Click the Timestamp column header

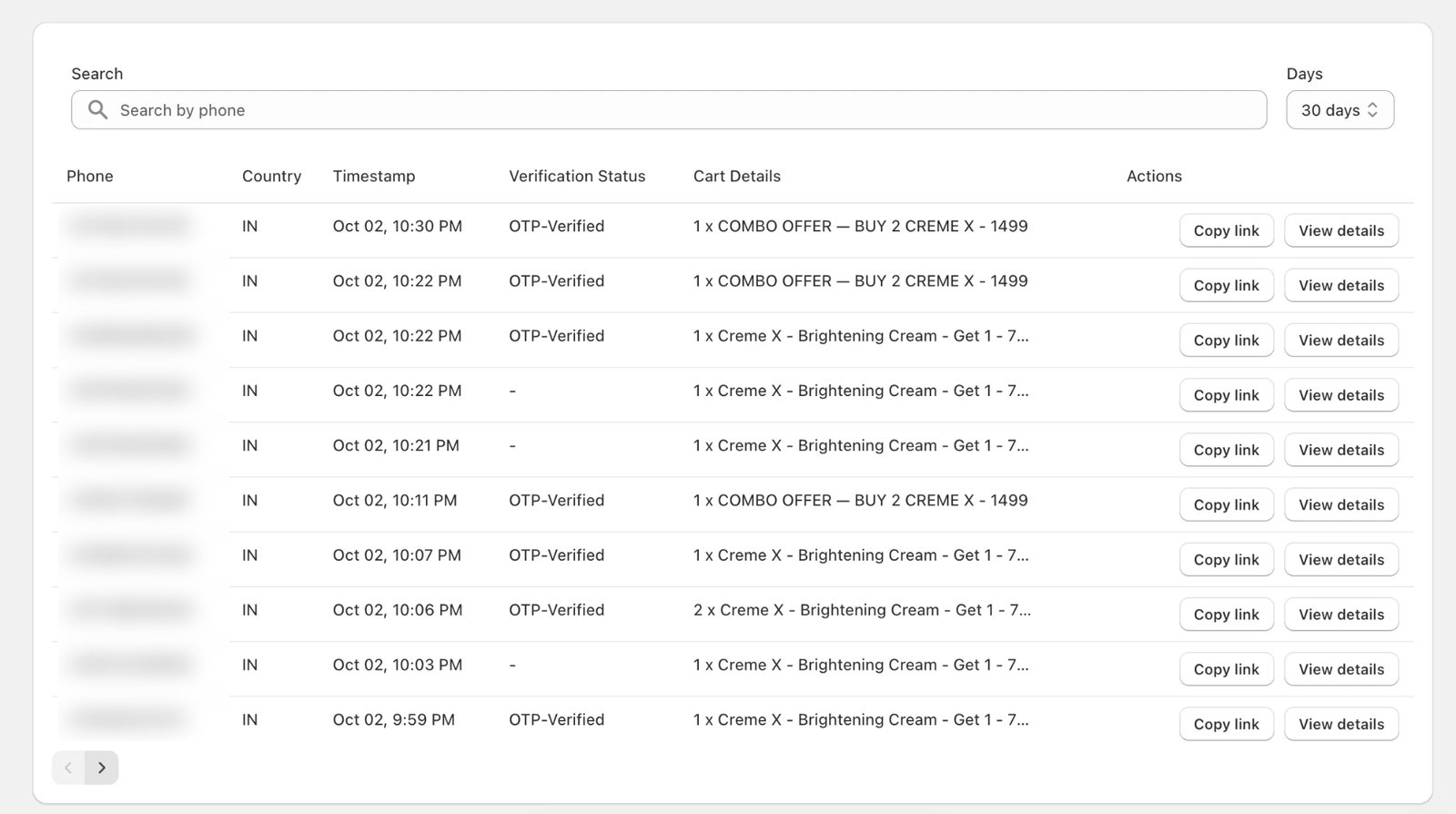[374, 176]
